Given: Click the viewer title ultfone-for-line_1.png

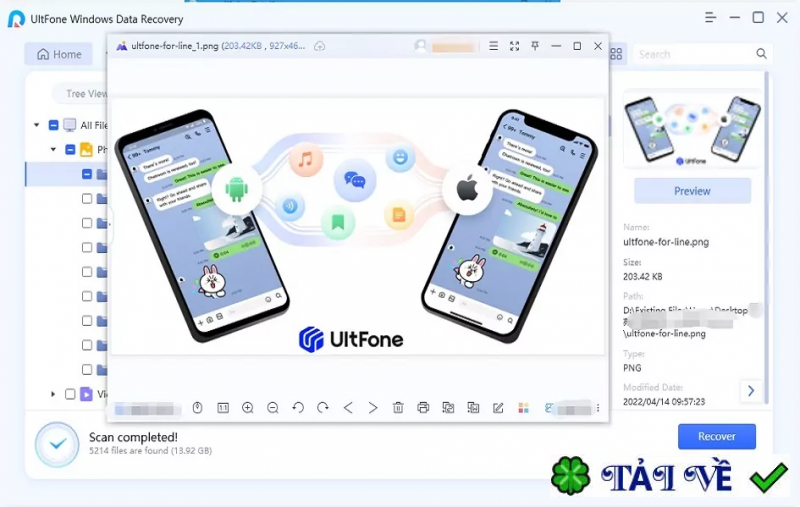Looking at the screenshot, I should pos(174,46).
